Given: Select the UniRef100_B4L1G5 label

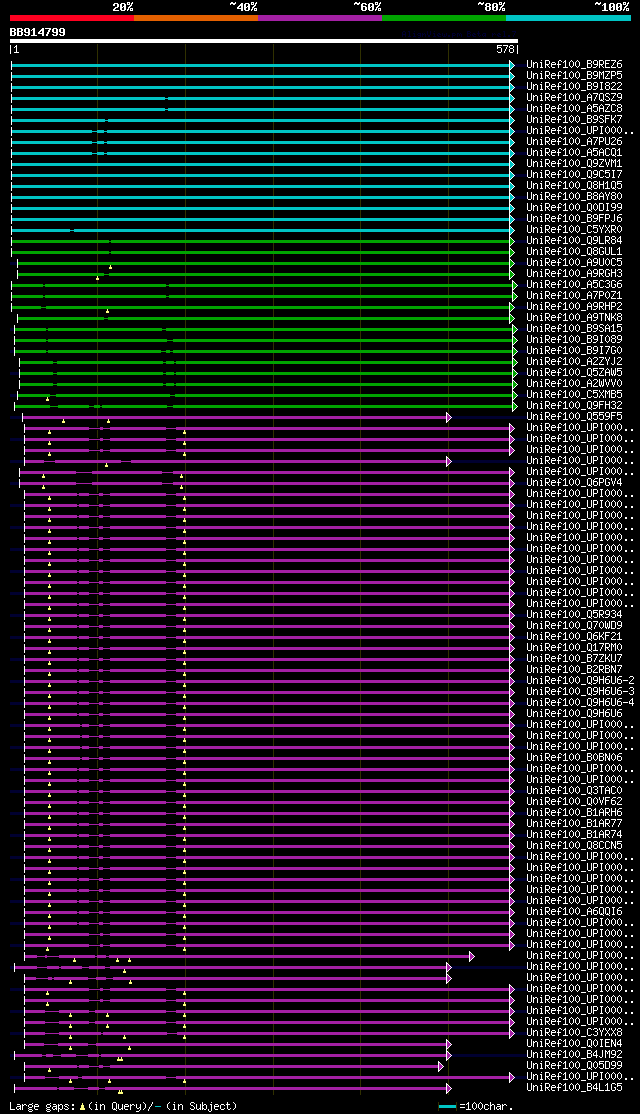Looking at the screenshot, I should tap(575, 1088).
